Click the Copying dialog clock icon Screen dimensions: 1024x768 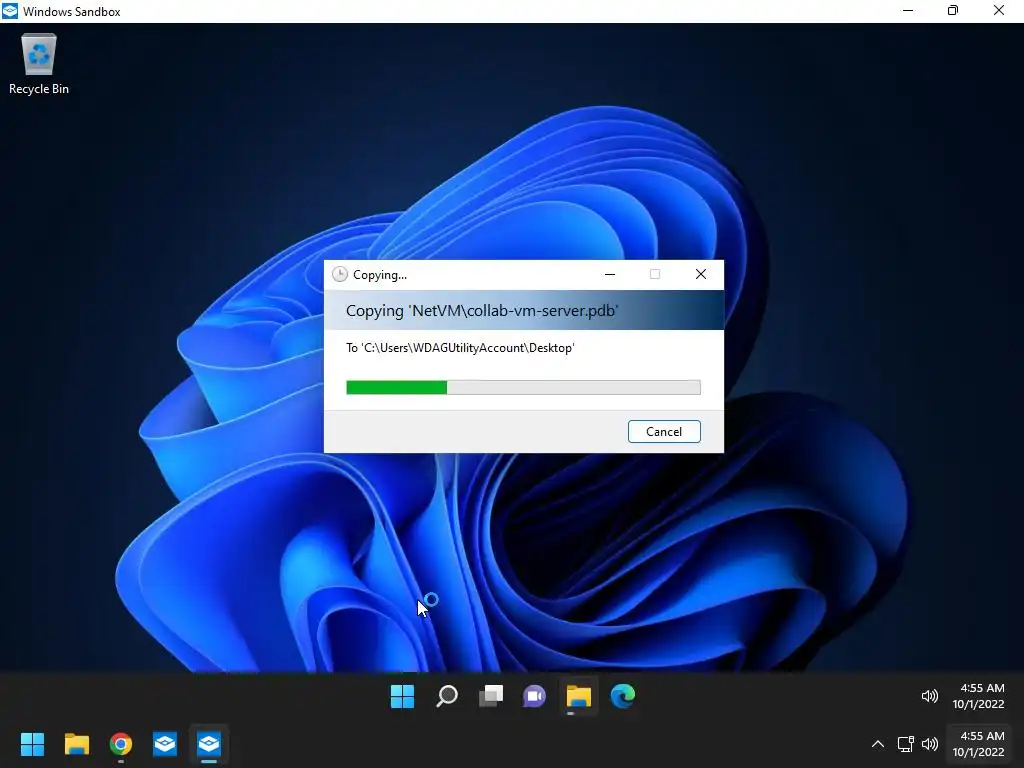(x=340, y=274)
